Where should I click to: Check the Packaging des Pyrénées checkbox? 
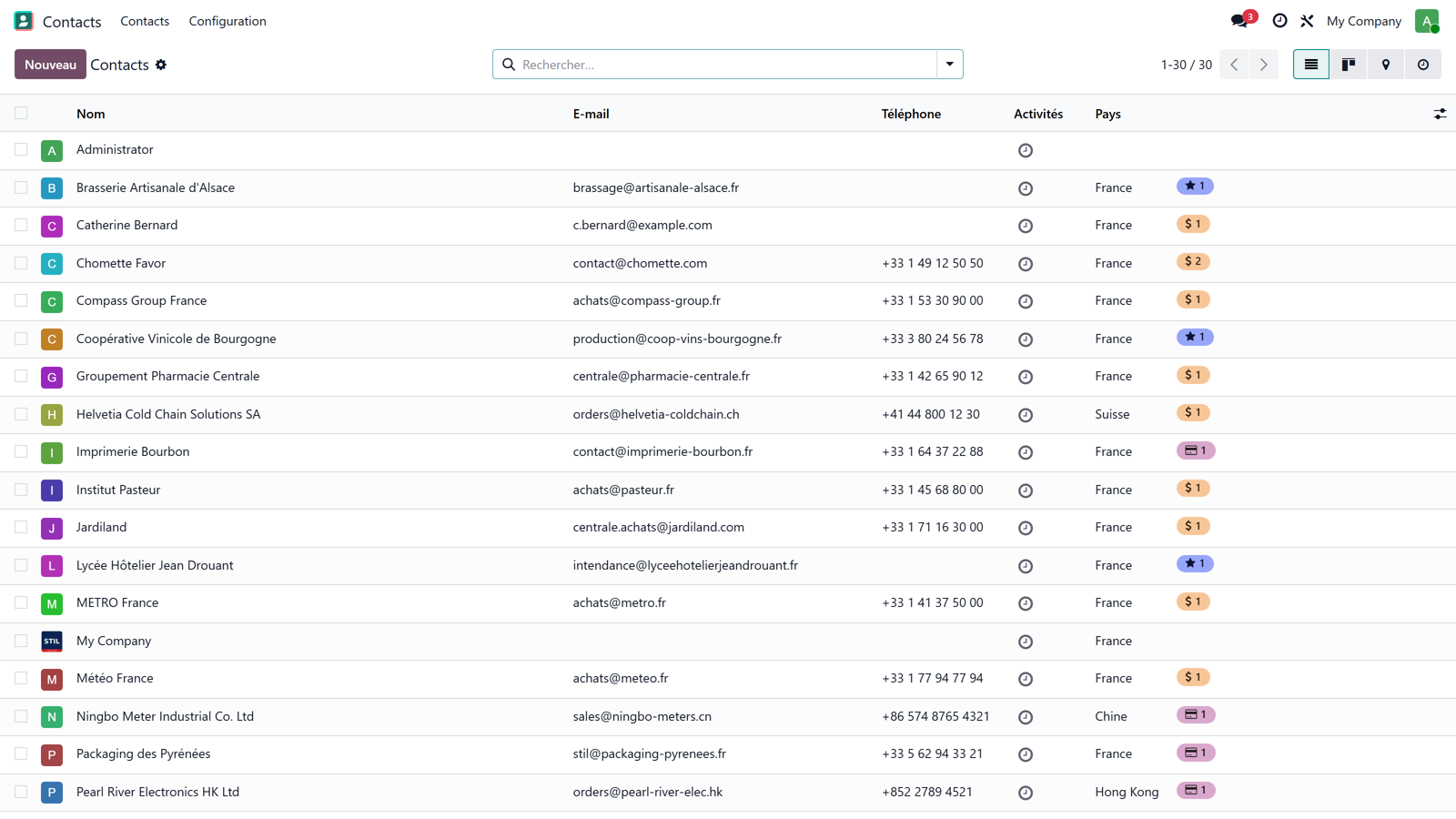[x=21, y=753]
